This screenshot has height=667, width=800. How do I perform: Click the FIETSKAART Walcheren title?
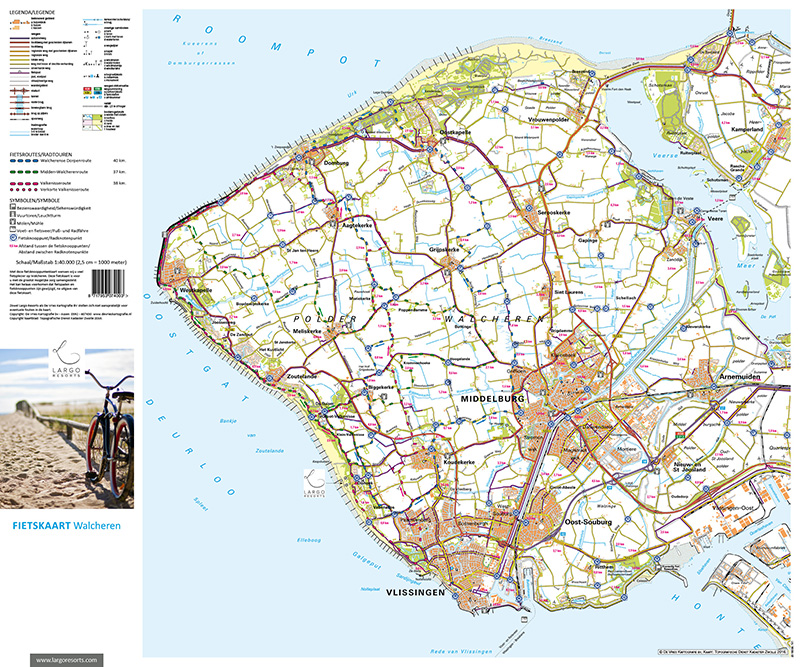(66, 523)
